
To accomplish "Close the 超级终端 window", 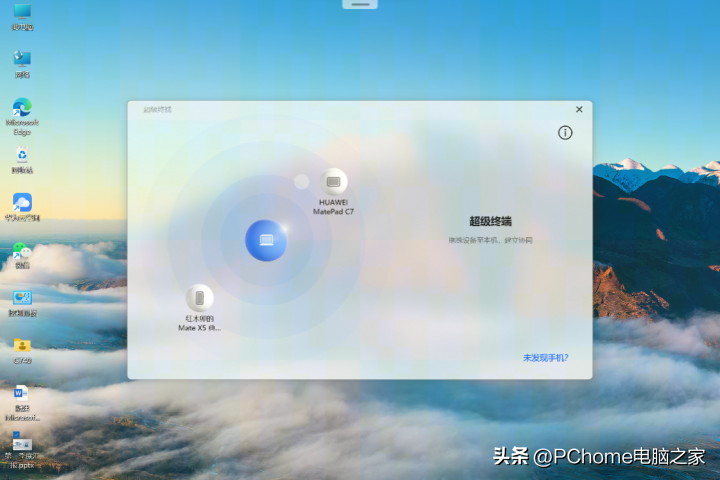I will pos(579,109).
